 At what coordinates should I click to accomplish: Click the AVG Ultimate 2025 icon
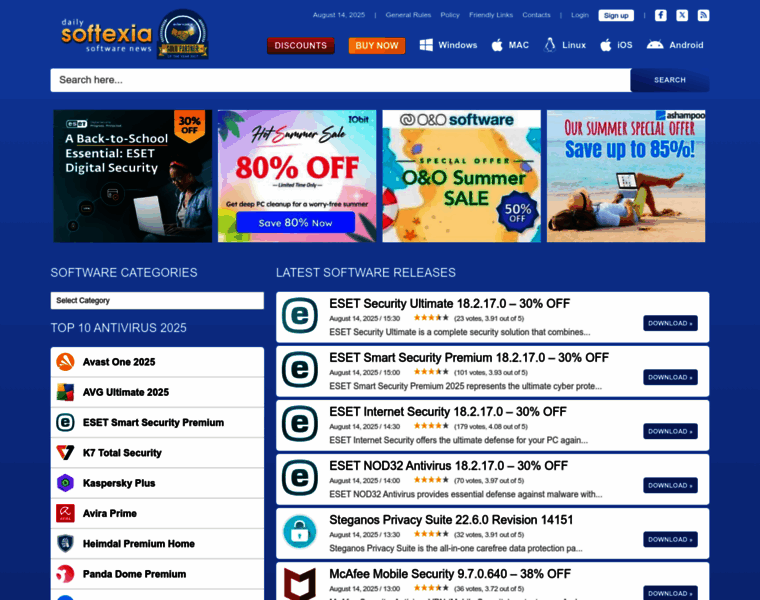click(65, 392)
